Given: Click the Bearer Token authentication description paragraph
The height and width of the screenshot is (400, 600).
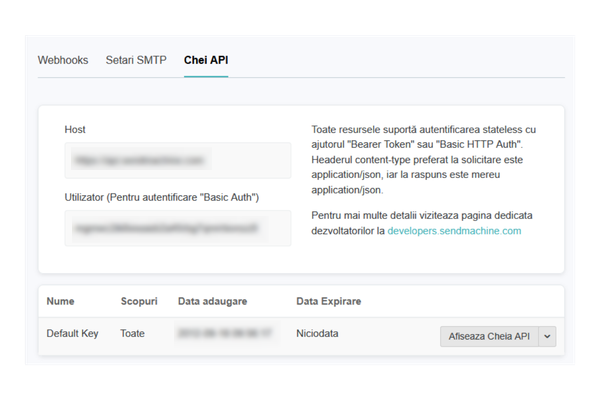Looking at the screenshot, I should pyautogui.click(x=424, y=160).
